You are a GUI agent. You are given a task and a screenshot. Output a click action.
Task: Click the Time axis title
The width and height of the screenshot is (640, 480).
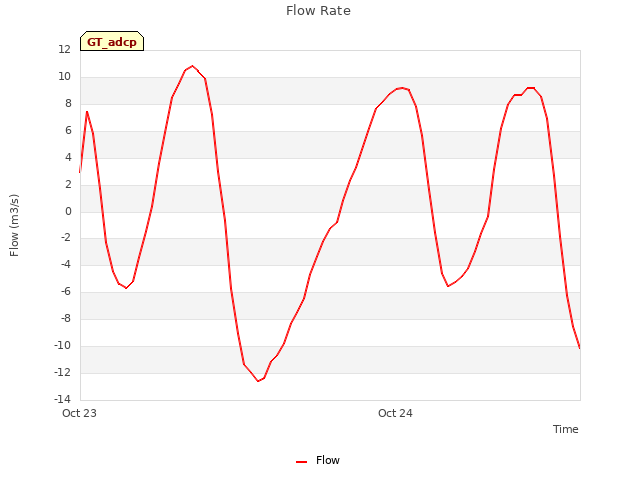(566, 429)
